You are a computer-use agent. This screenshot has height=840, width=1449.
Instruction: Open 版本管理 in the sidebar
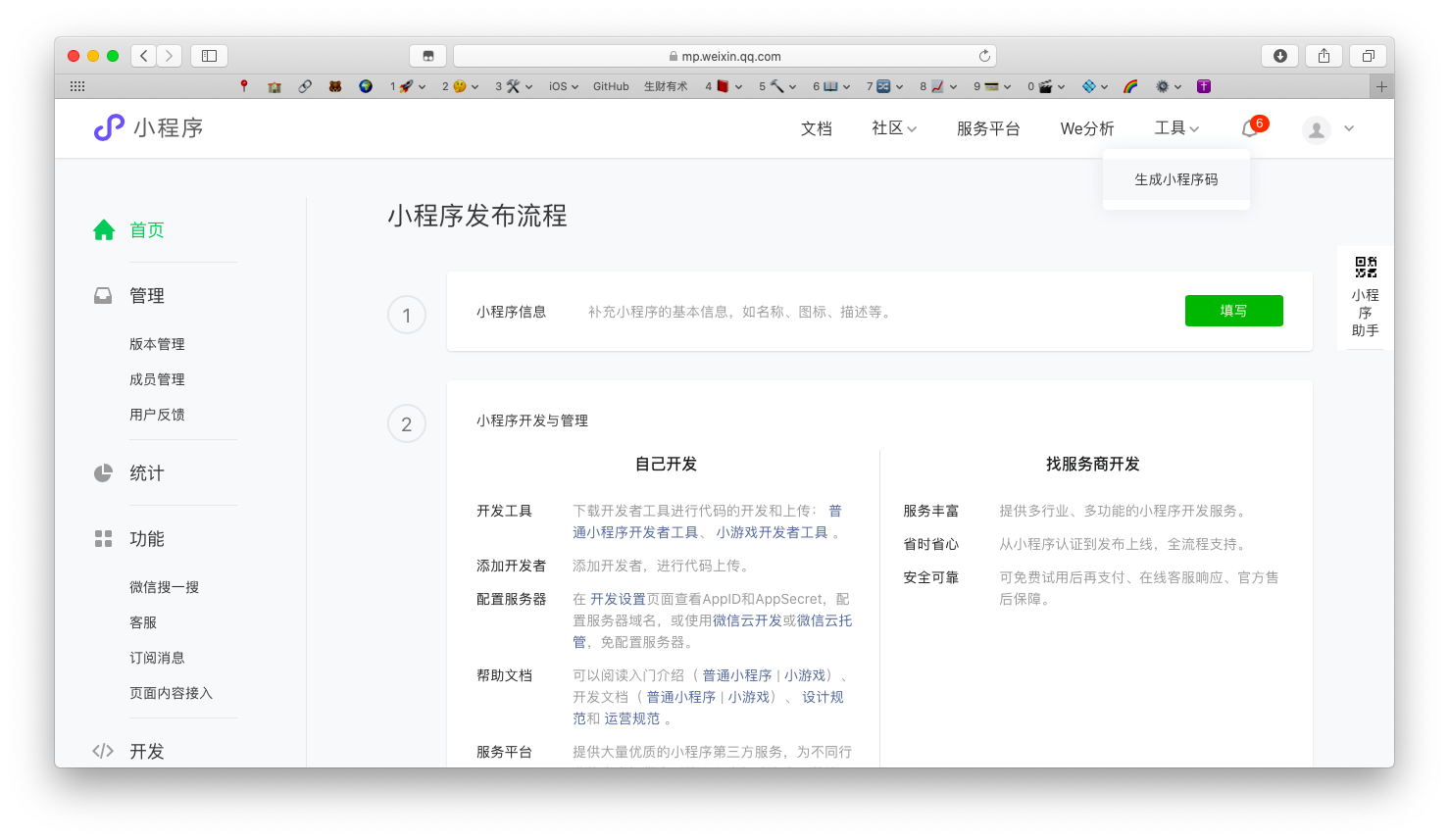157,344
